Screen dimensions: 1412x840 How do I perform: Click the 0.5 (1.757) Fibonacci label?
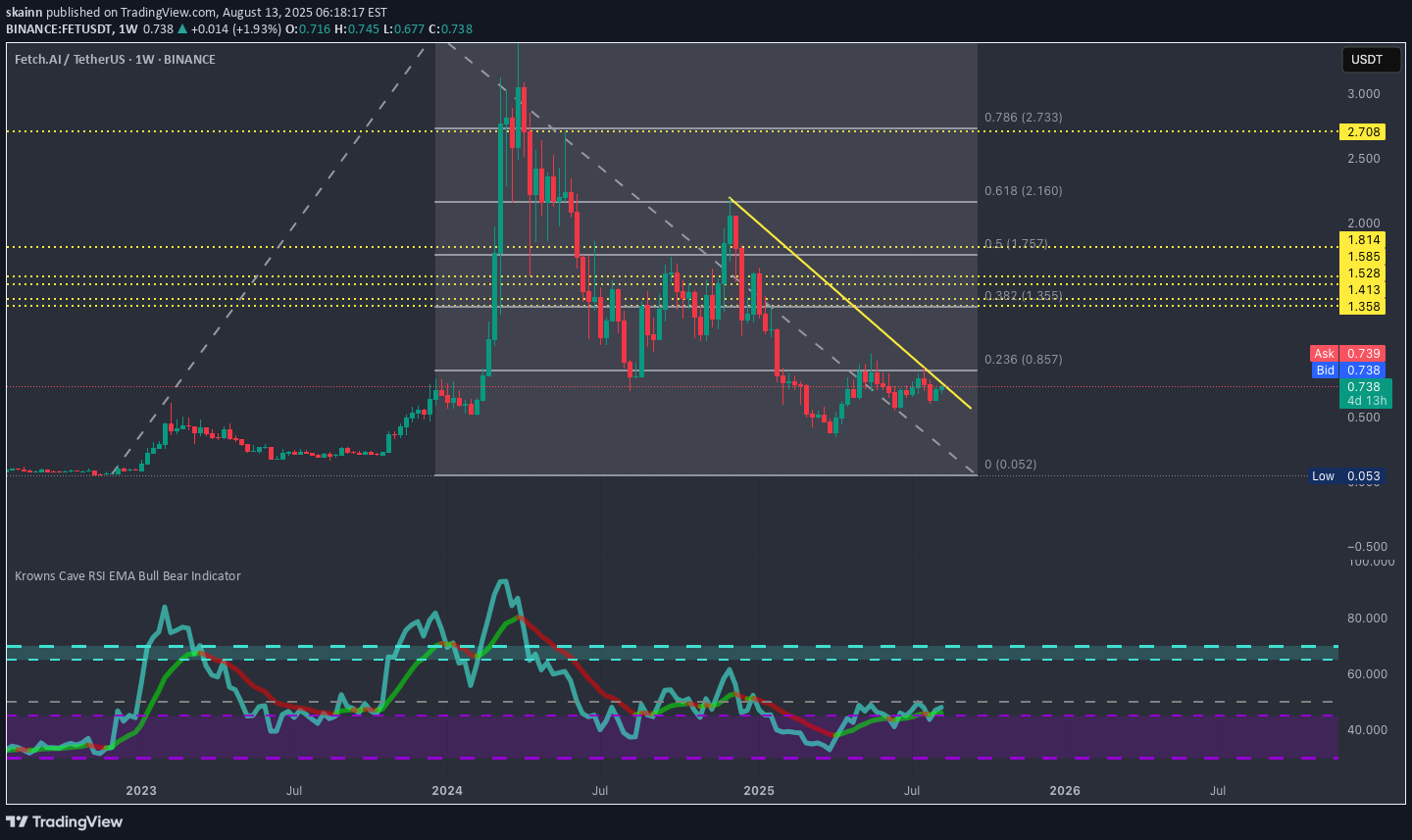click(x=1016, y=244)
